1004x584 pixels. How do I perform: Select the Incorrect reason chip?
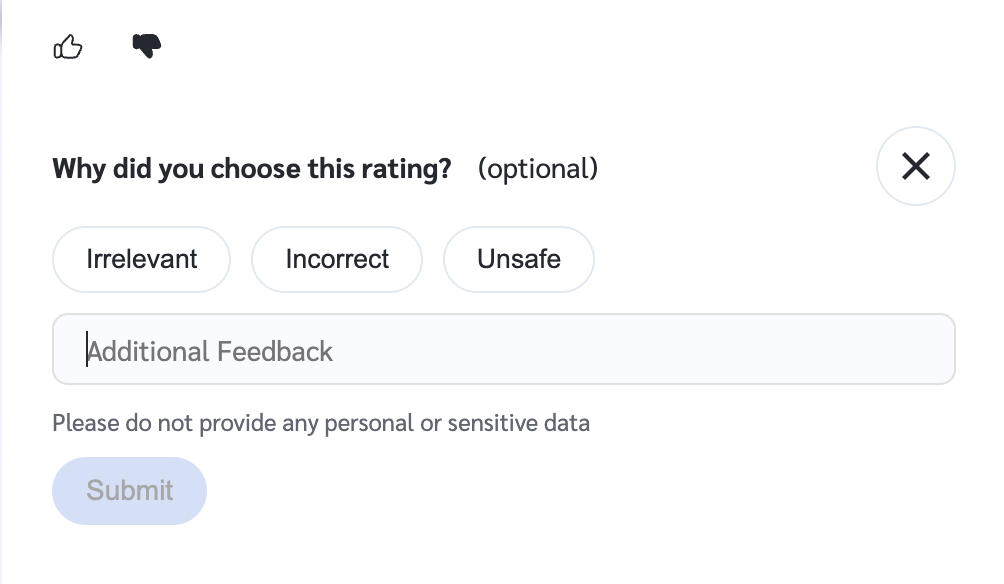(x=337, y=259)
